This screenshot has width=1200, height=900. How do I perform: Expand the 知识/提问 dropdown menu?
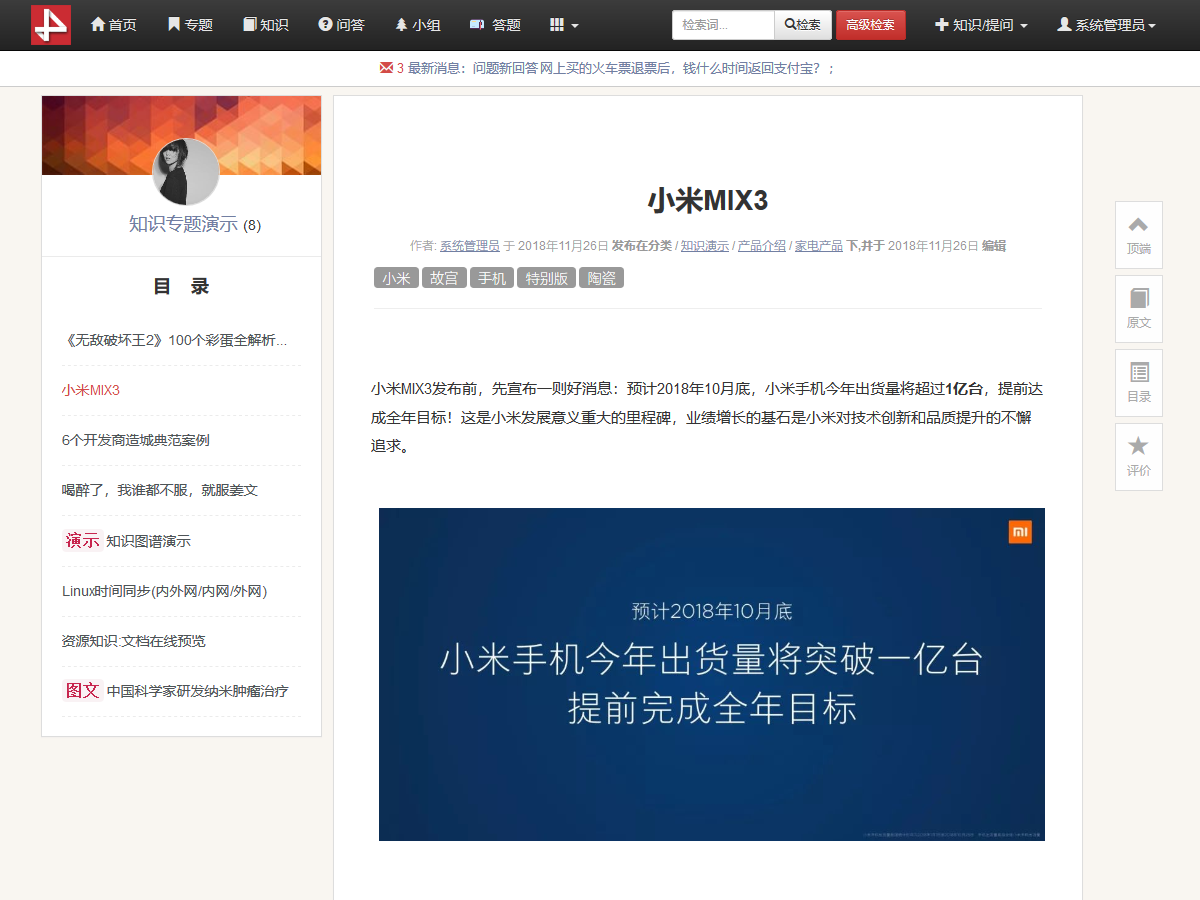pos(981,25)
